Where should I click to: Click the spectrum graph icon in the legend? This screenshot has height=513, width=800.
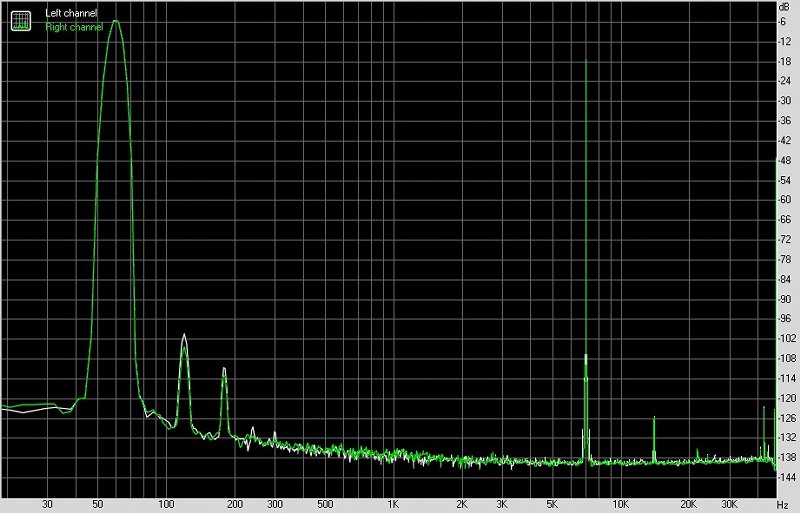pos(19,20)
